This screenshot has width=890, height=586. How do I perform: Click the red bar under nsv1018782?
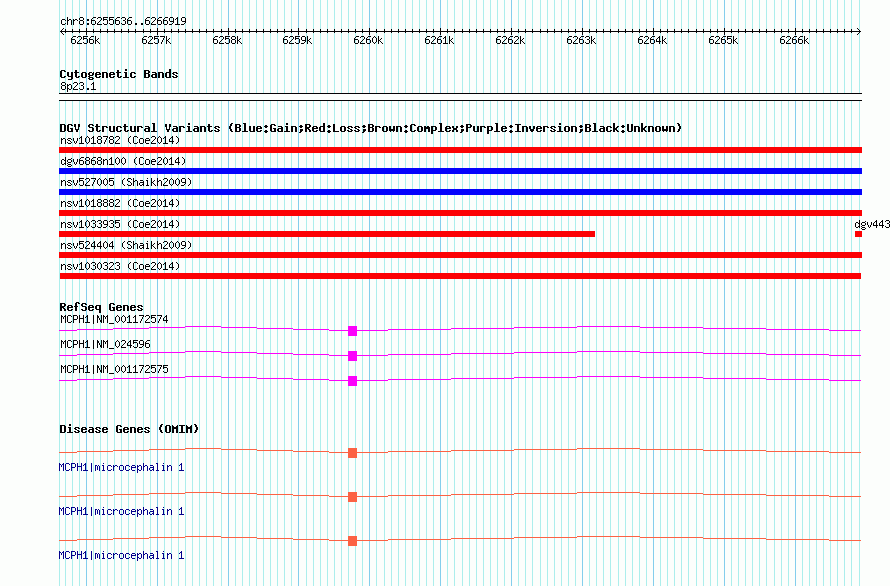pos(460,150)
